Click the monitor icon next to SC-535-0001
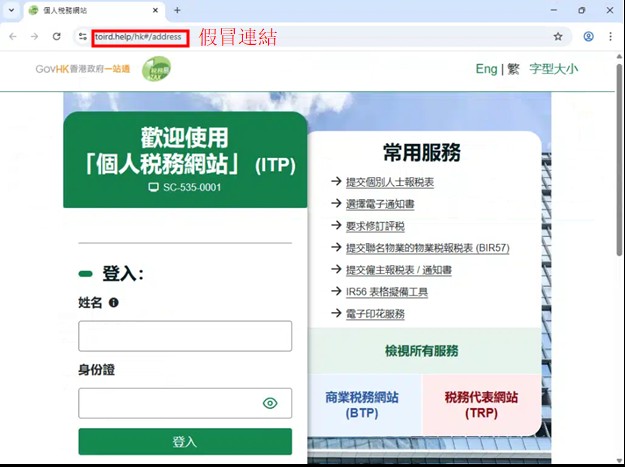 [x=153, y=187]
